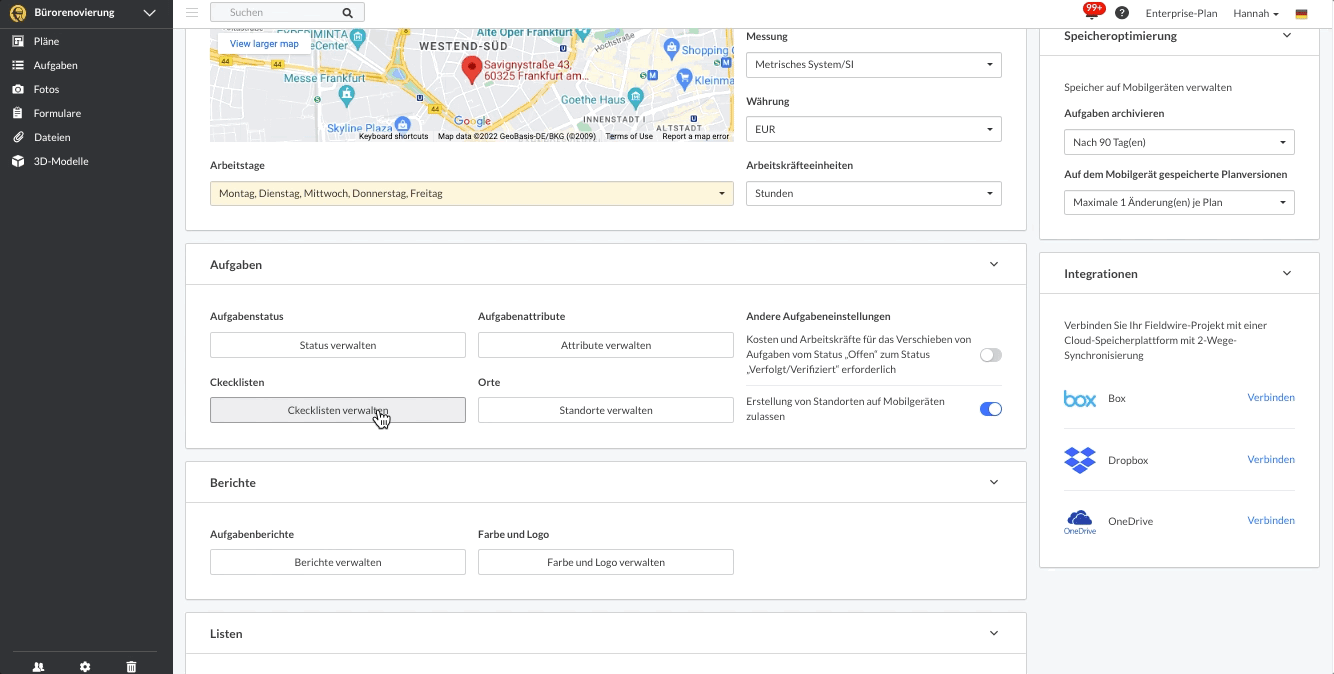Open the notifications bell with 99+ badge
Screen dimensions: 1334x674
tap(1092, 12)
